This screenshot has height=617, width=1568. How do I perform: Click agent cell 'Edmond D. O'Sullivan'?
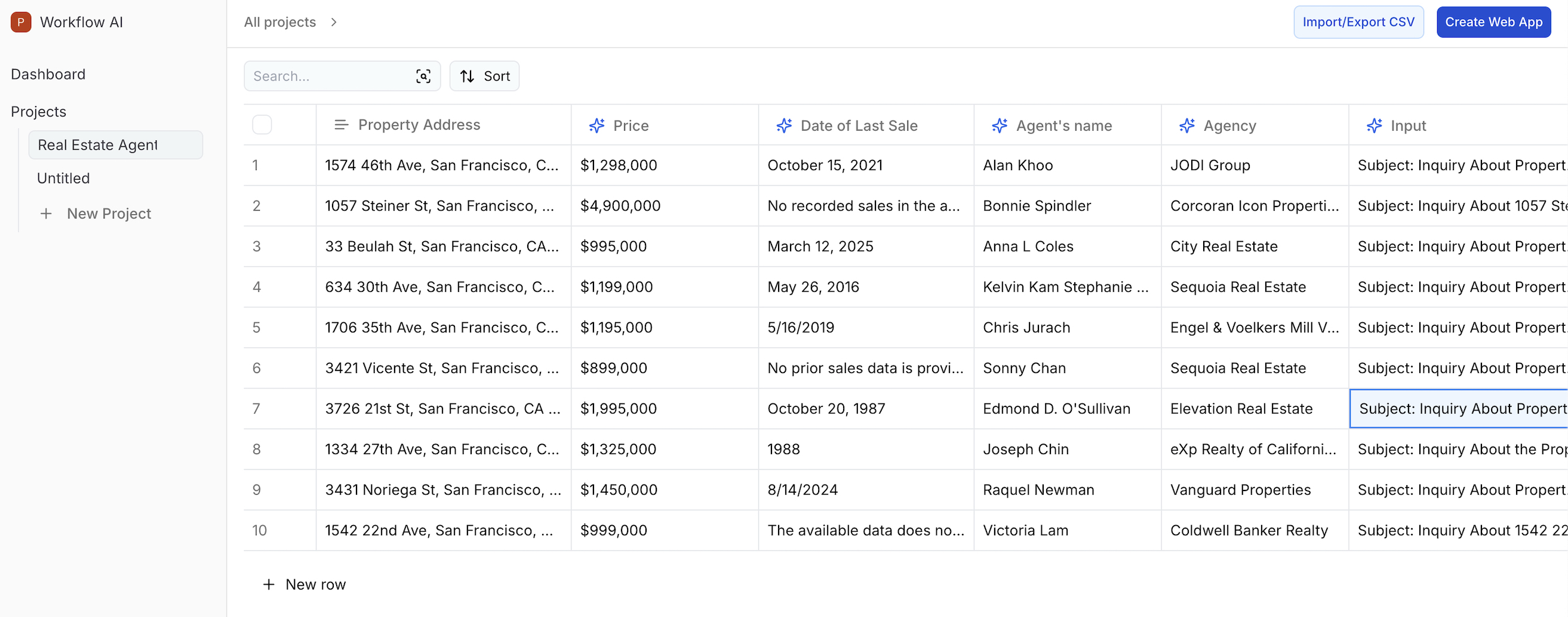[1068, 408]
